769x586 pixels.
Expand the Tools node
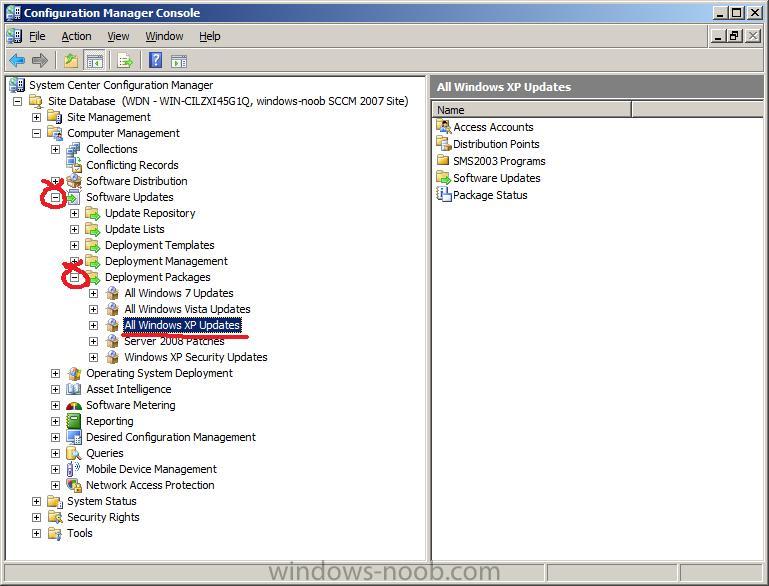[36, 534]
